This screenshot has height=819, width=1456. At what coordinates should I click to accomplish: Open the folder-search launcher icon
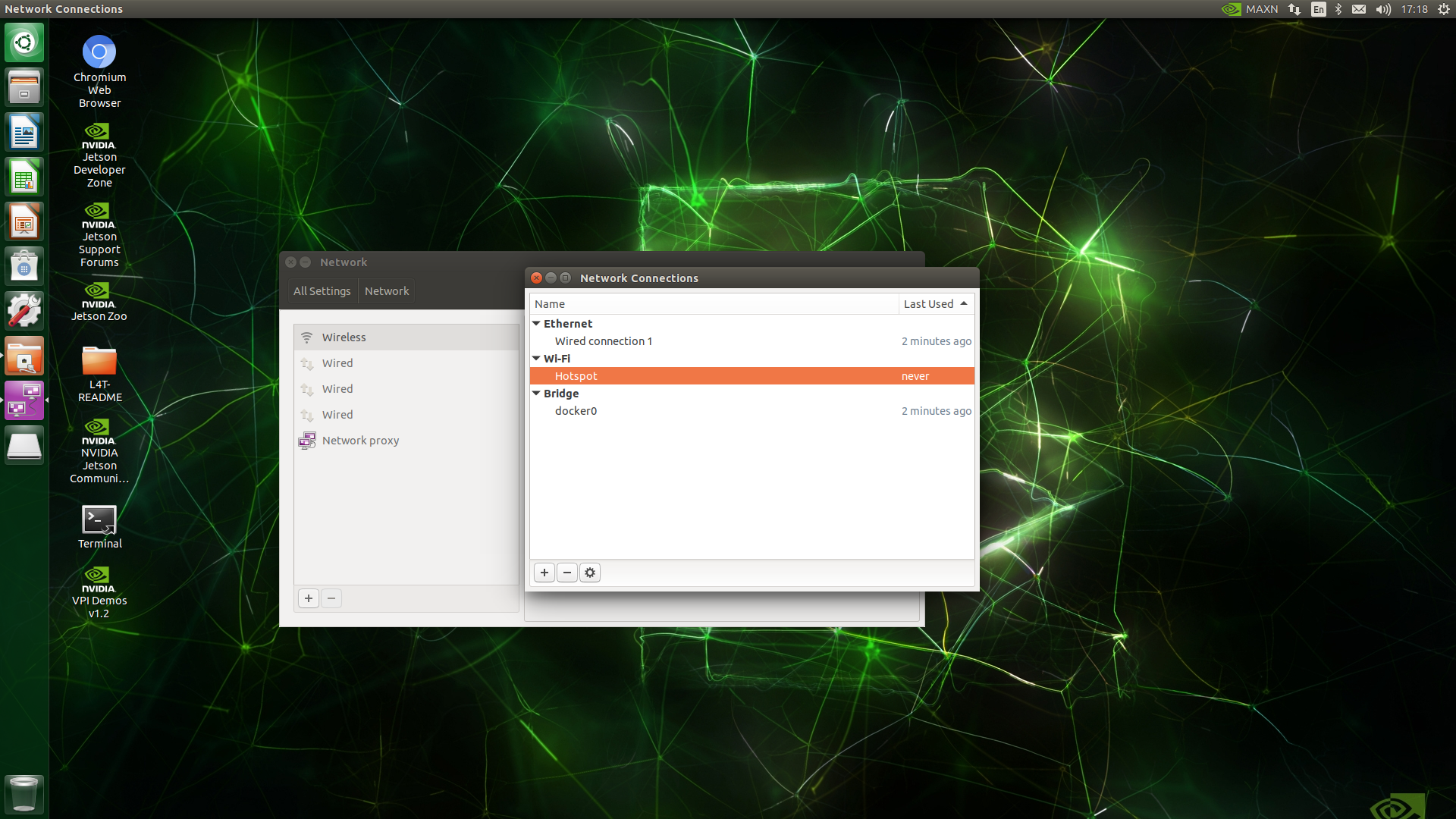(24, 356)
